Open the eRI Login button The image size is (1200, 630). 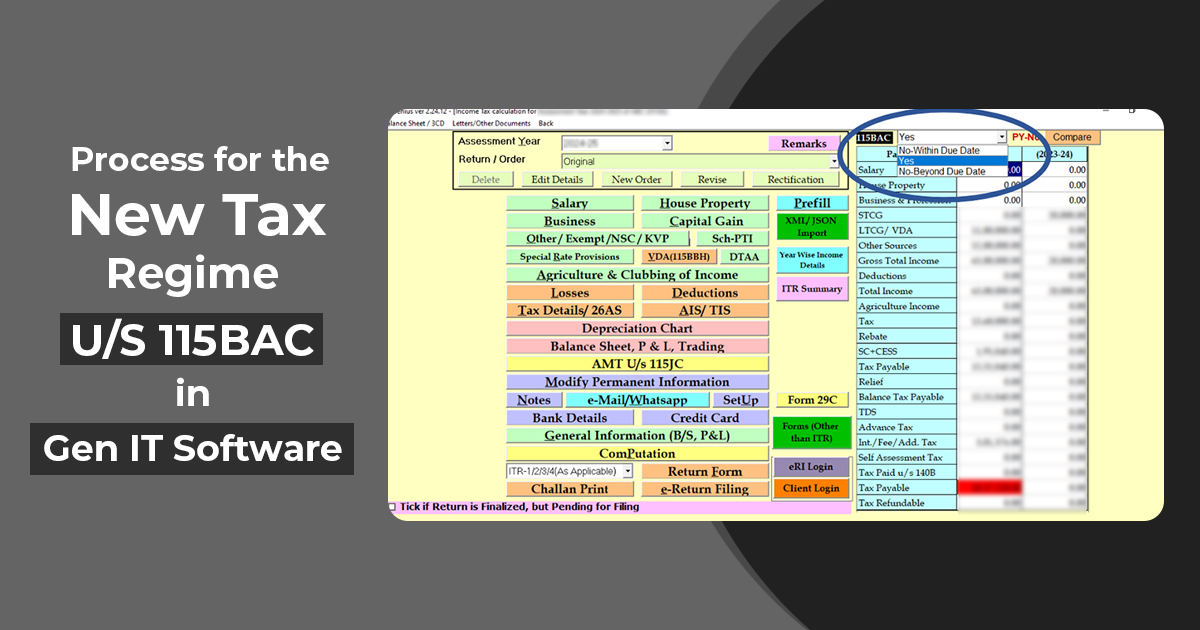click(x=812, y=467)
